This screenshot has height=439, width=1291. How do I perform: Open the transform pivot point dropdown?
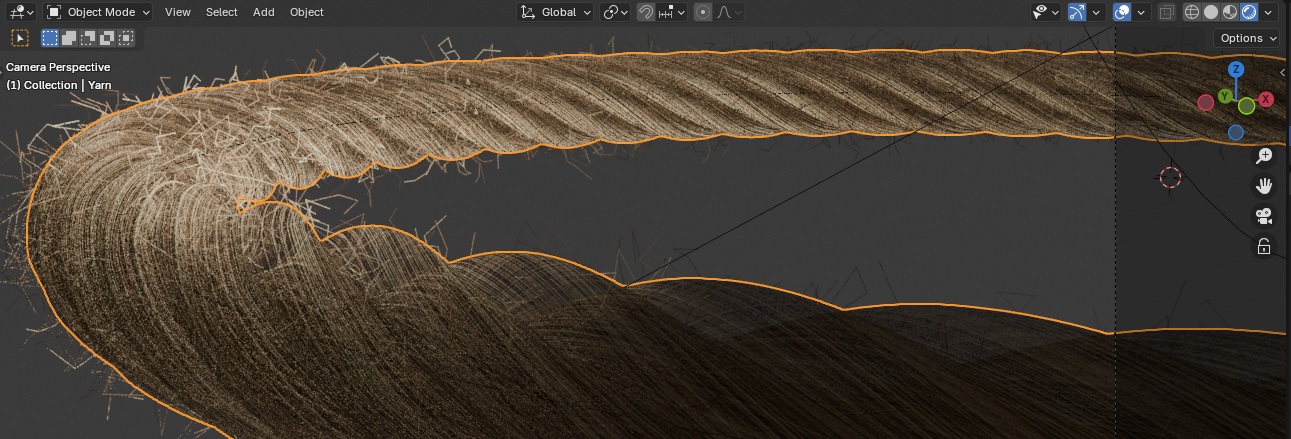(x=616, y=12)
